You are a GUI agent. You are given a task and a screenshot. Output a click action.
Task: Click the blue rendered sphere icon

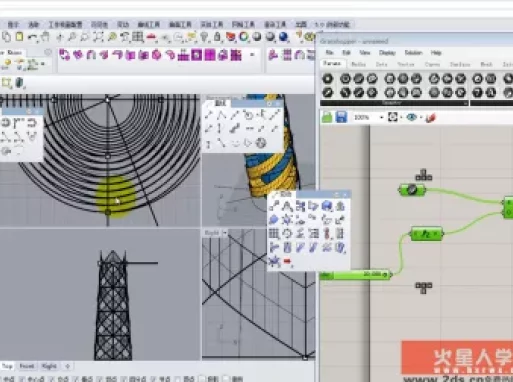coord(283,36)
